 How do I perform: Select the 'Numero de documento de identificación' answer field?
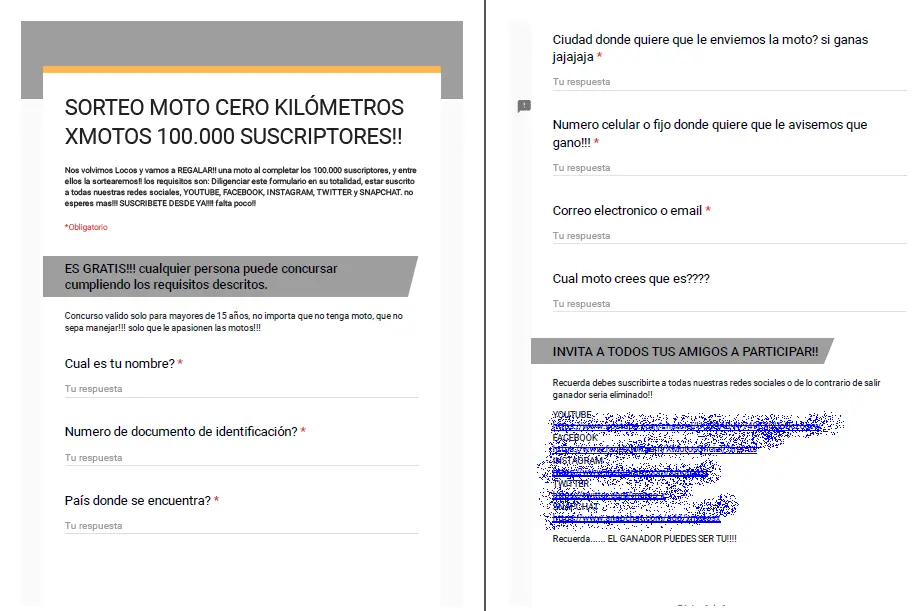242,458
